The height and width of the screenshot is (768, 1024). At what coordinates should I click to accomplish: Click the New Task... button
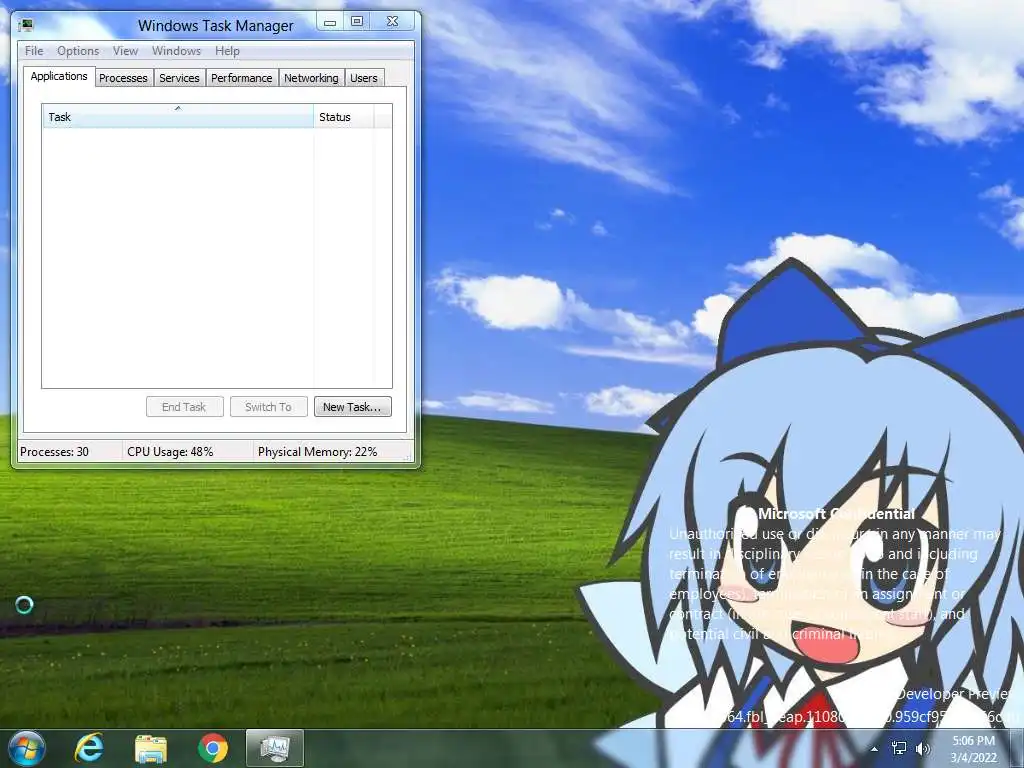coord(353,407)
